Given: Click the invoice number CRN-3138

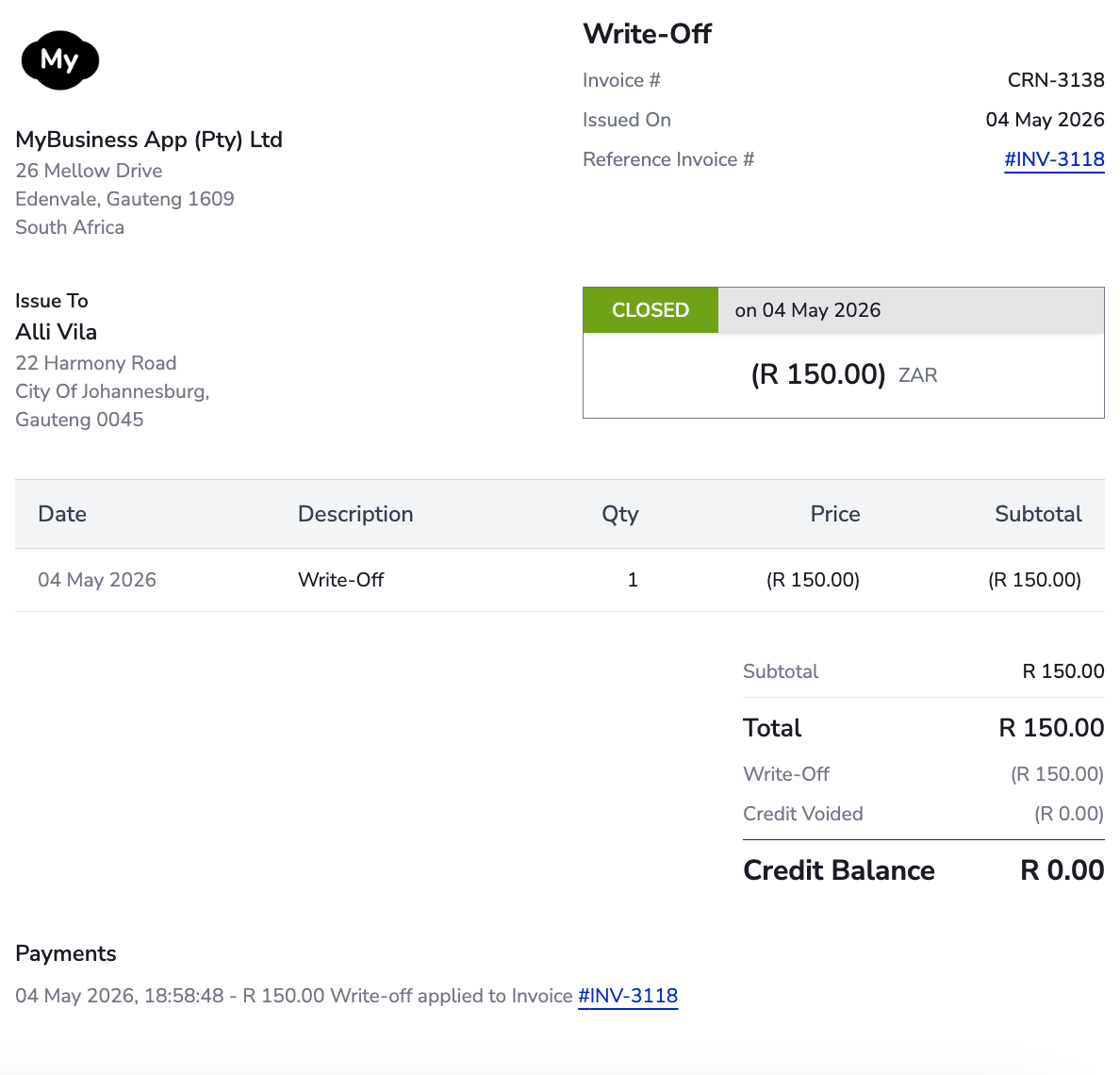Looking at the screenshot, I should [x=1056, y=80].
